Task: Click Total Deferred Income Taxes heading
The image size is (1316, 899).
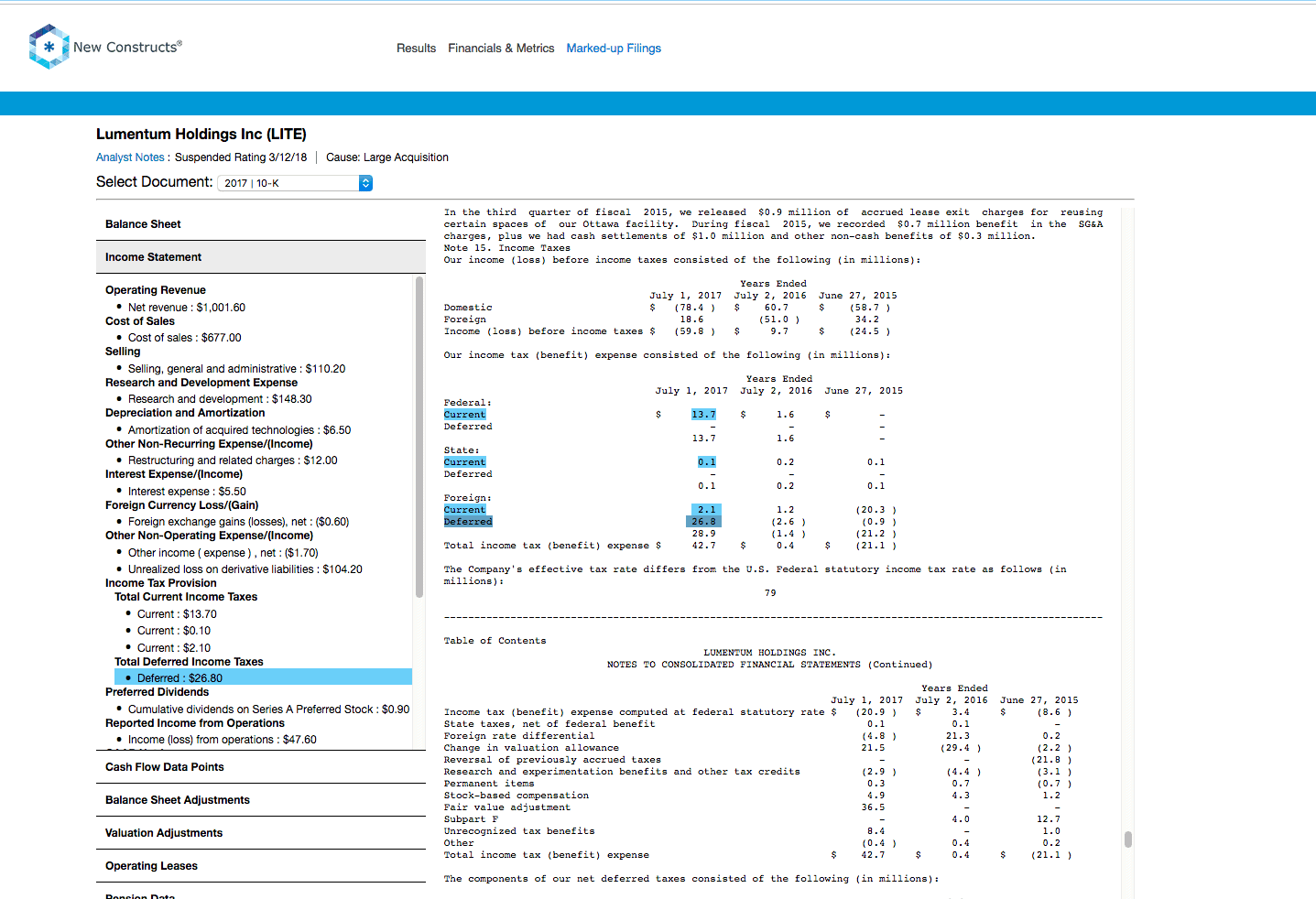Action: 189,662
